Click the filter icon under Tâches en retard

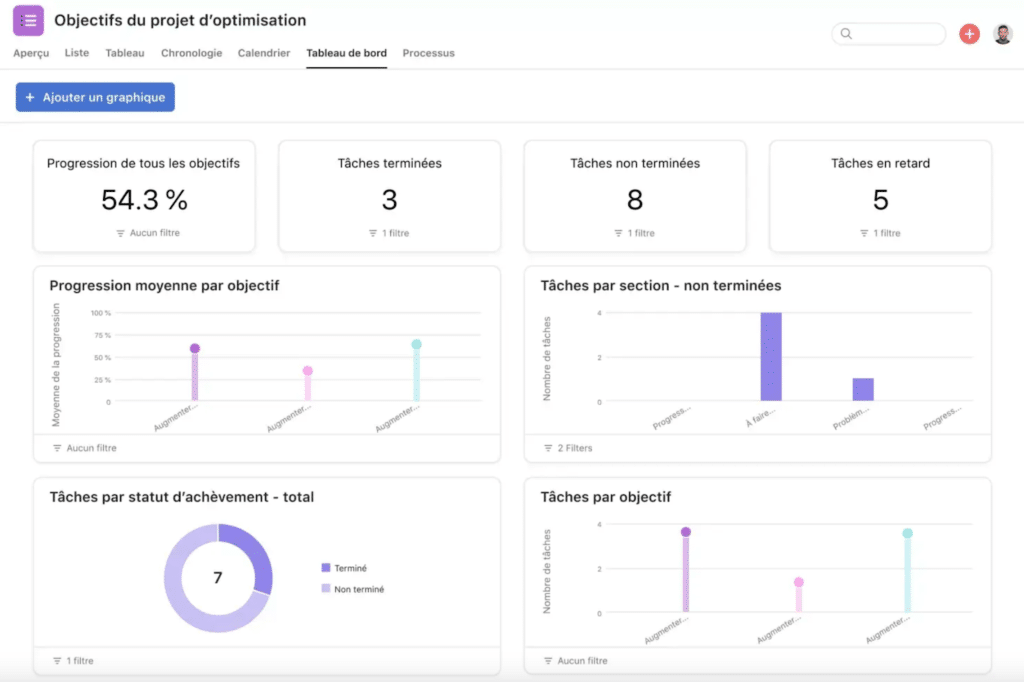coord(864,233)
